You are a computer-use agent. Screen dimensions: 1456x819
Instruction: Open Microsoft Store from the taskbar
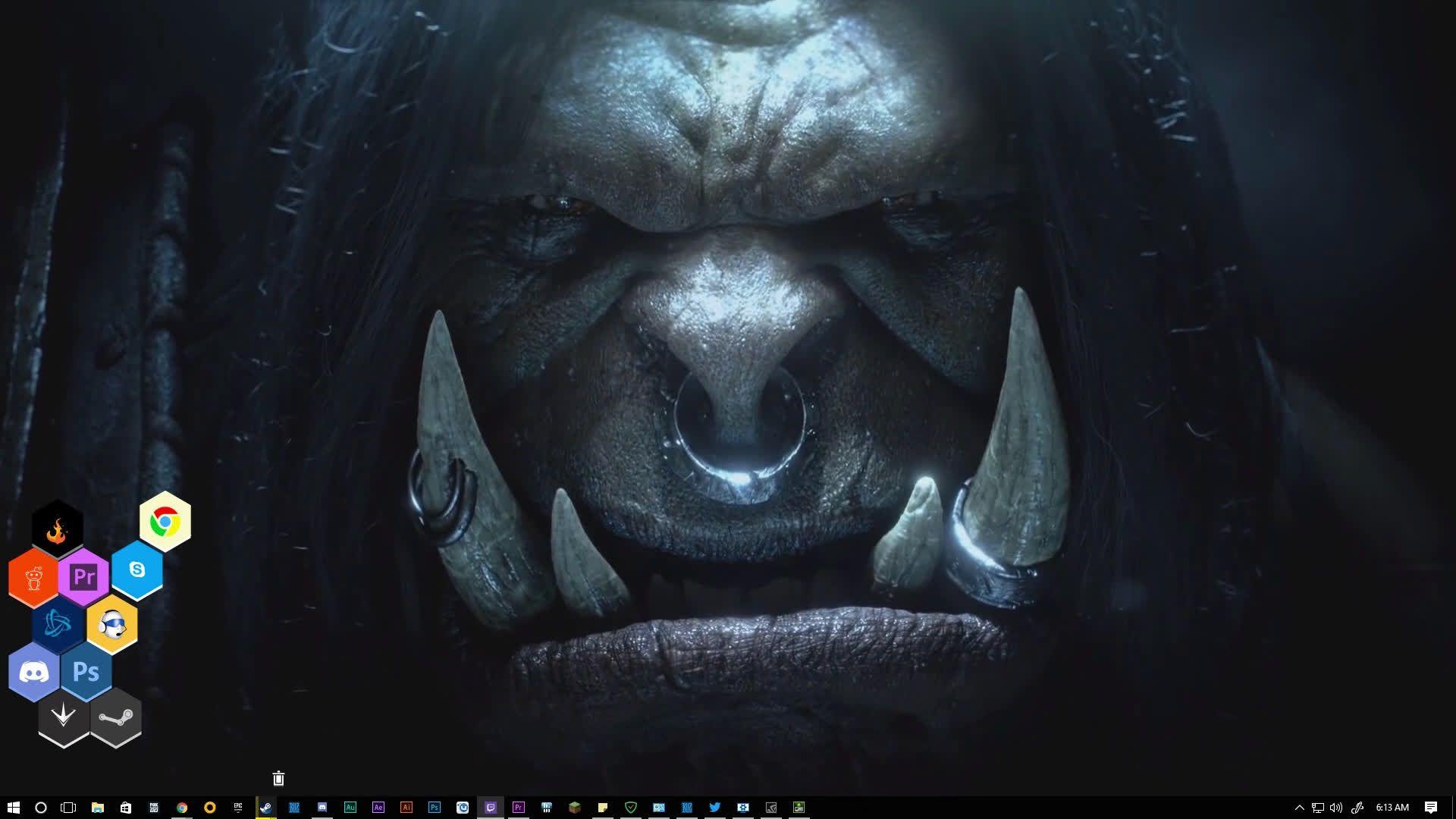coord(126,808)
